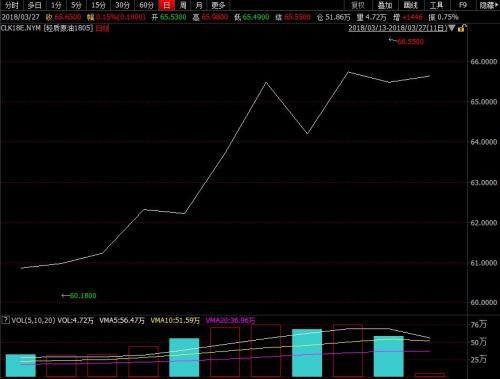Toggle the padlock date range lock
Image resolution: width=500 pixels, height=379 pixels.
tap(462, 28)
